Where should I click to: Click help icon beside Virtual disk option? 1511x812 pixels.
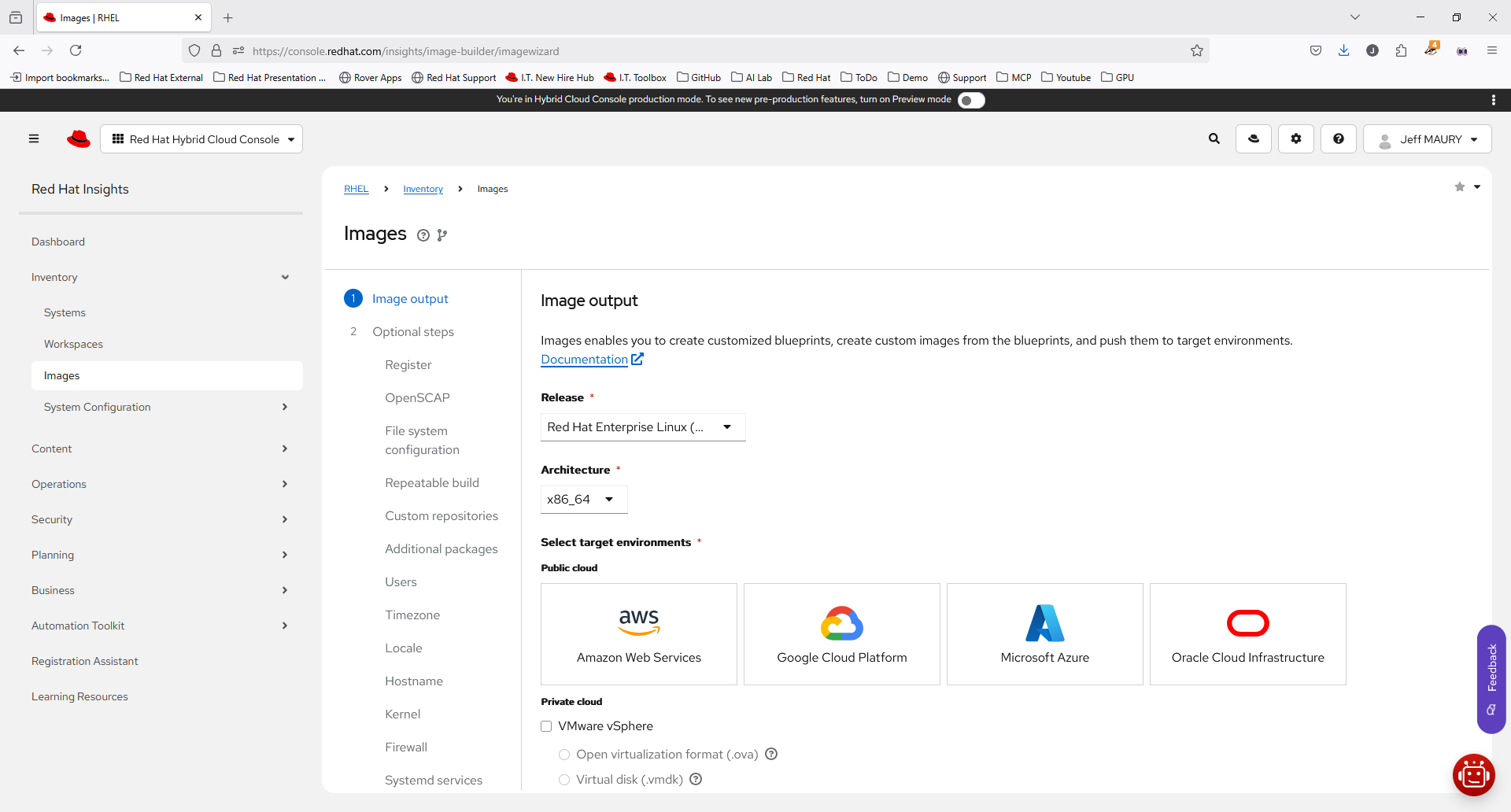[696, 780]
